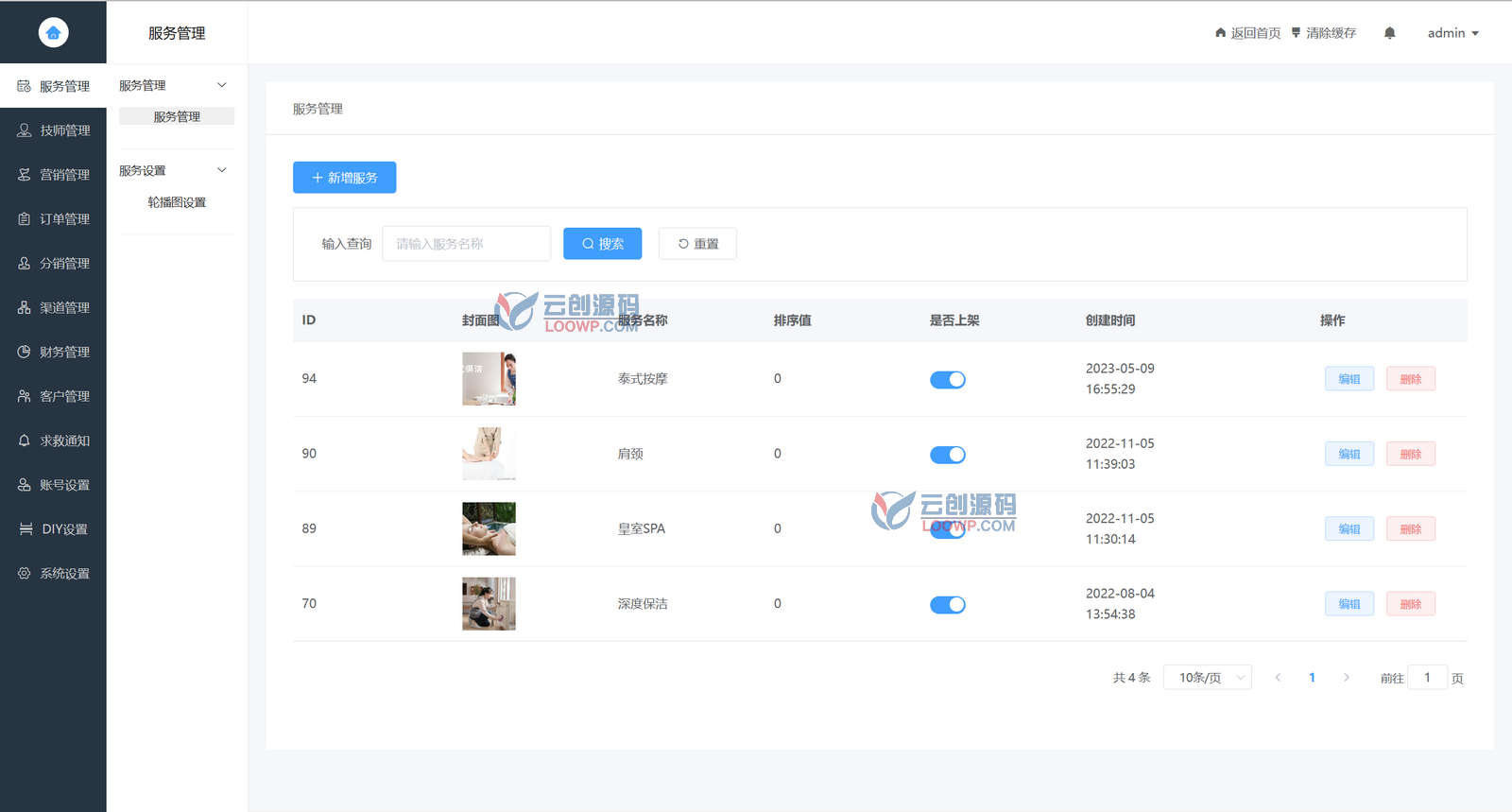Open 技师管理 in the sidebar

53,130
